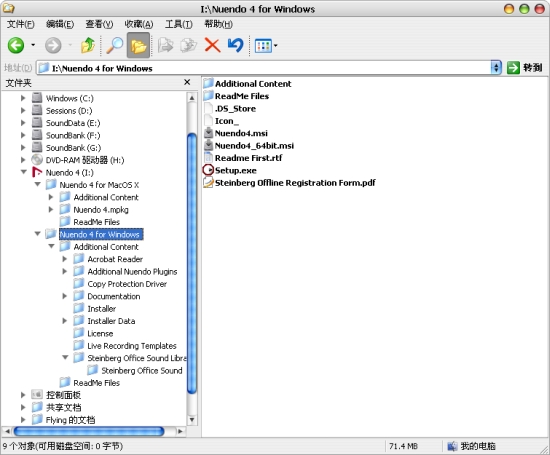Select the 共享文档 shared documents folder
Image resolution: width=550 pixels, height=455 pixels.
coord(63,407)
